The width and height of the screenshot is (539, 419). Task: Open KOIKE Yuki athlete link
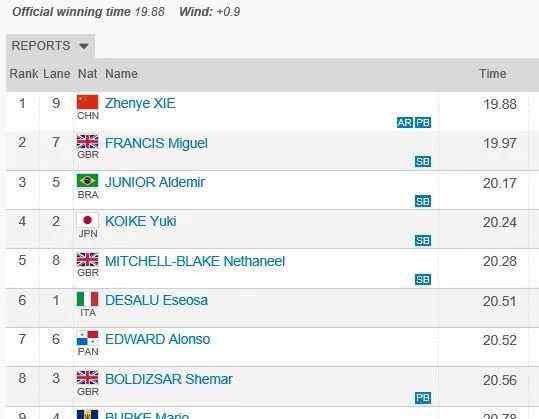click(141, 221)
